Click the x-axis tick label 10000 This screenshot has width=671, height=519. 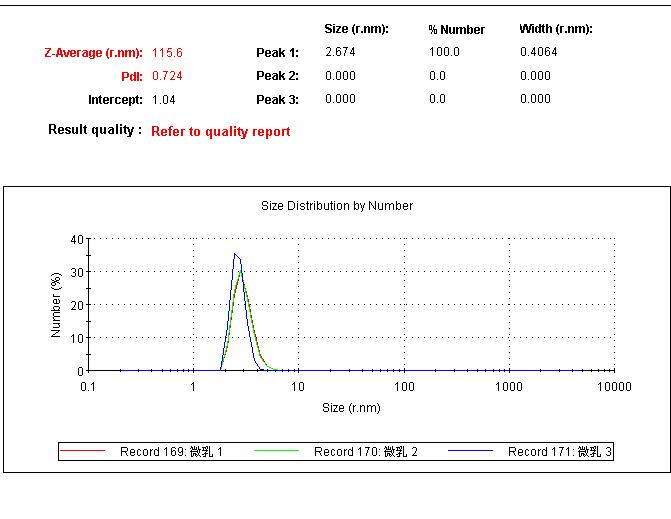[x=614, y=387]
